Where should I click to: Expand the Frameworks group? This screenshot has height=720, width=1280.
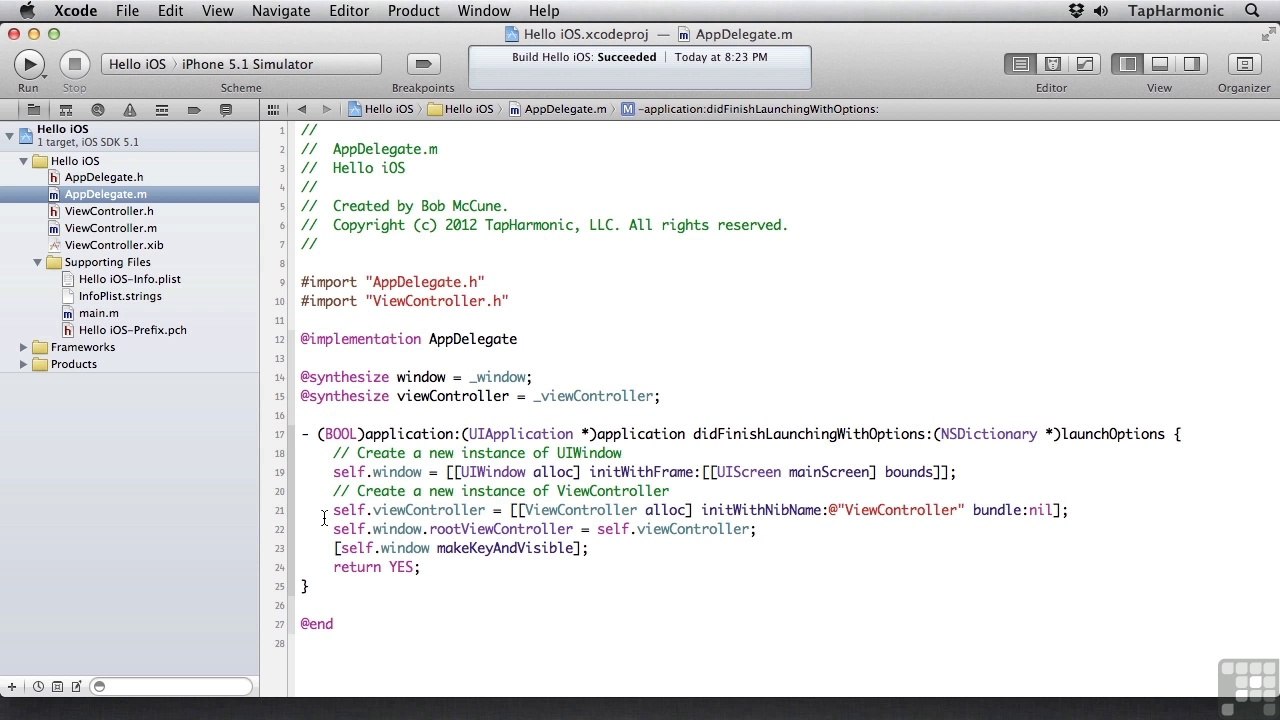[24, 347]
